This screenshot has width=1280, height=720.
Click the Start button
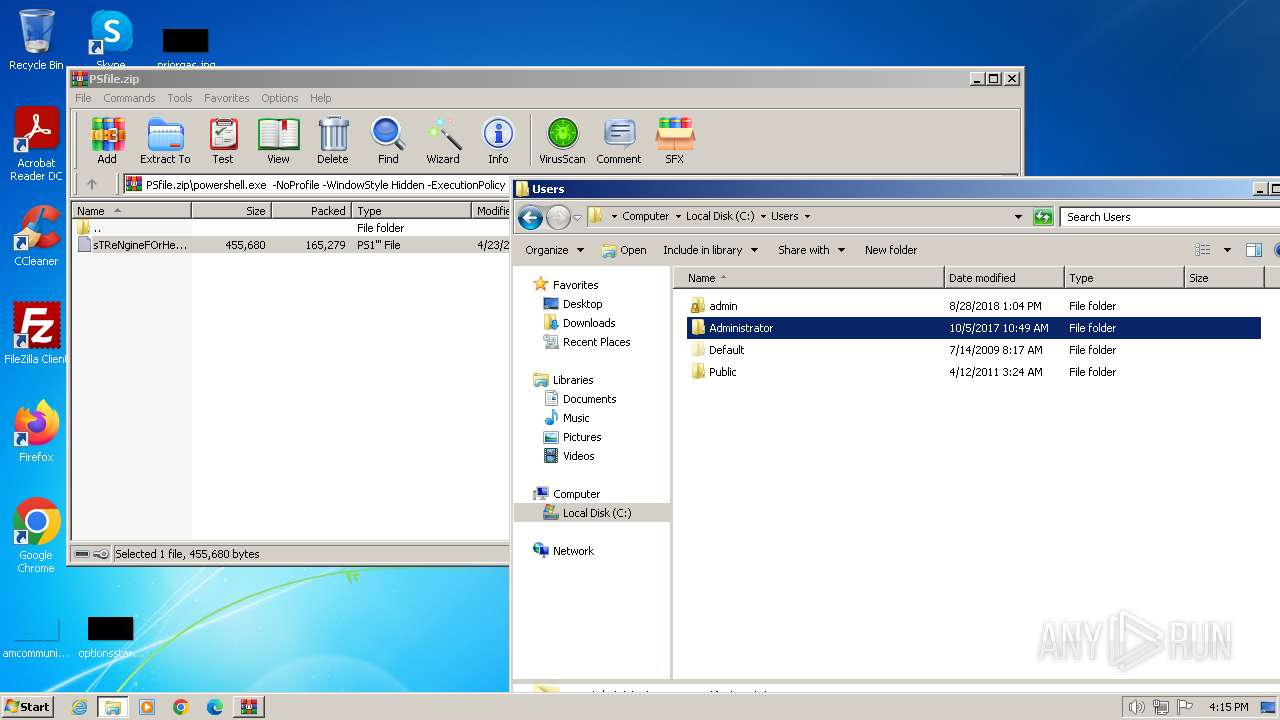[27, 707]
